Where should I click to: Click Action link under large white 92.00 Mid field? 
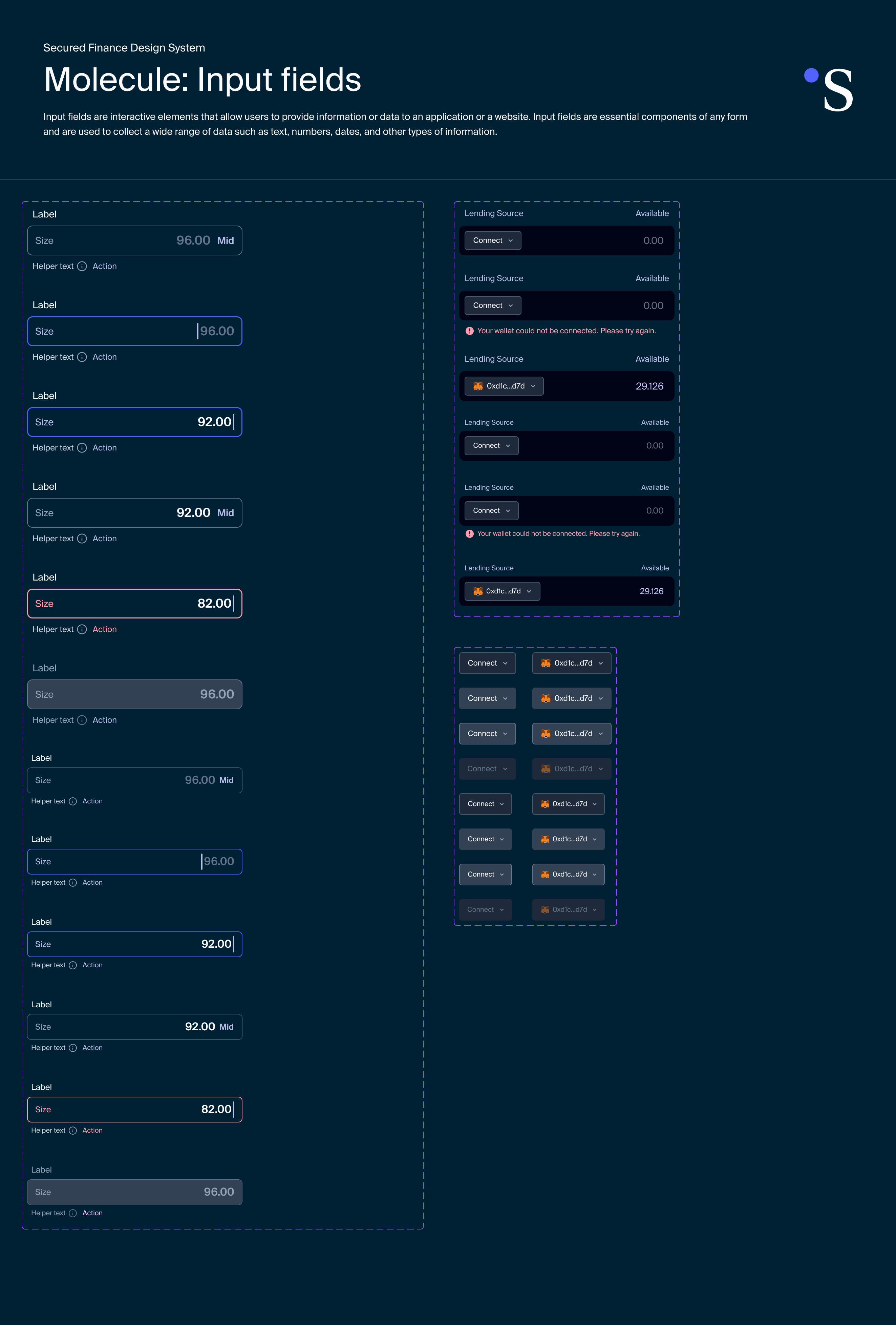[105, 539]
